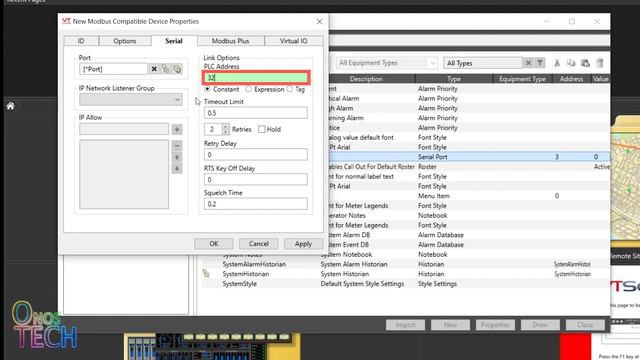
Task: Click the Retry Delay field
Action: (256, 155)
